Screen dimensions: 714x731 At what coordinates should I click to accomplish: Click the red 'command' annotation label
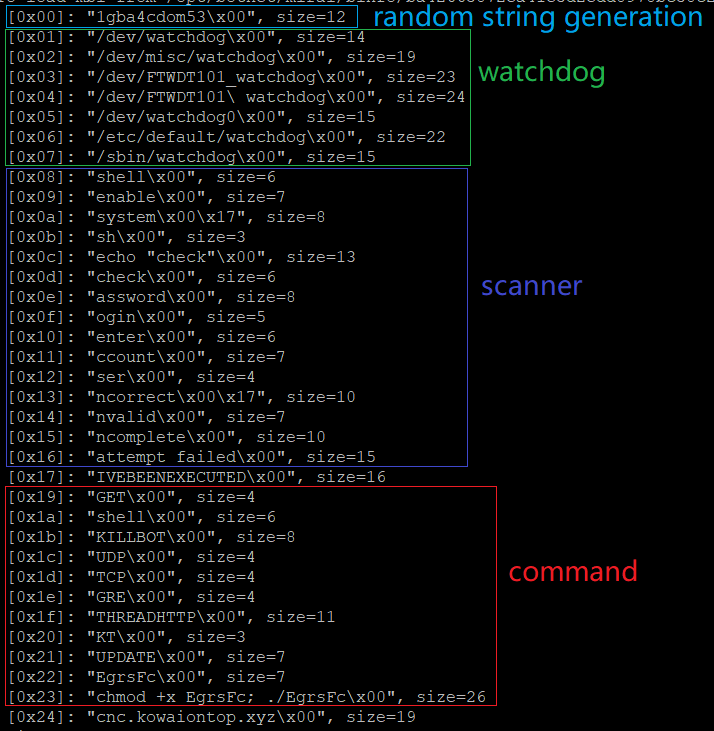573,571
